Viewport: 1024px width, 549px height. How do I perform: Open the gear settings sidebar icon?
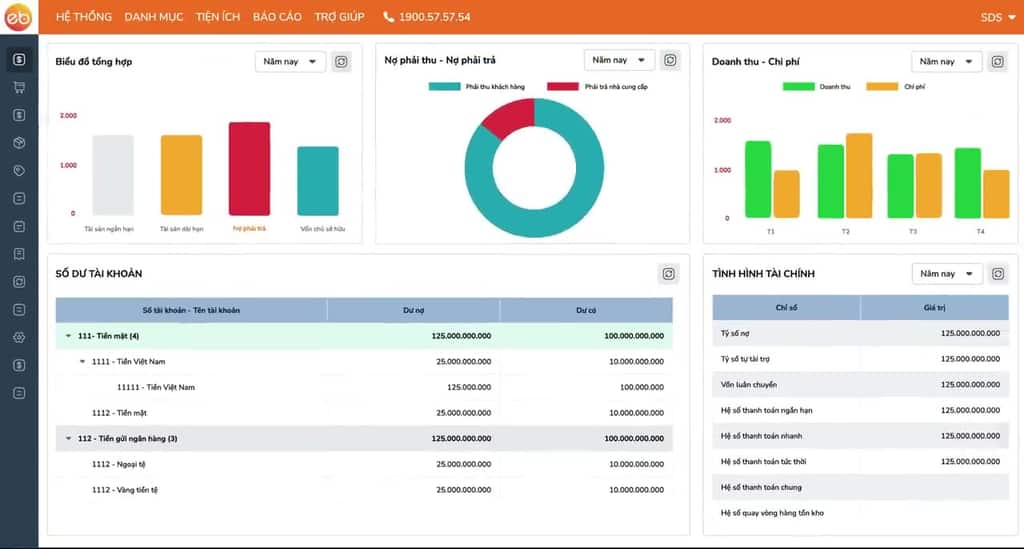pyautogui.click(x=19, y=337)
